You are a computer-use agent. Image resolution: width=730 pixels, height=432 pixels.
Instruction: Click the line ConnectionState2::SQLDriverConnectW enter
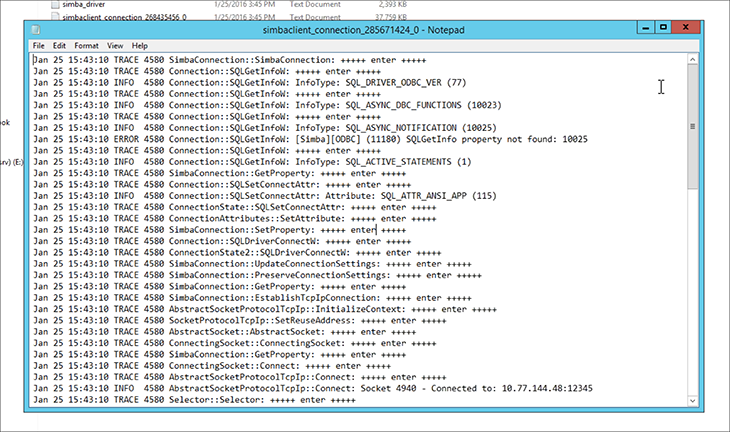(237, 253)
